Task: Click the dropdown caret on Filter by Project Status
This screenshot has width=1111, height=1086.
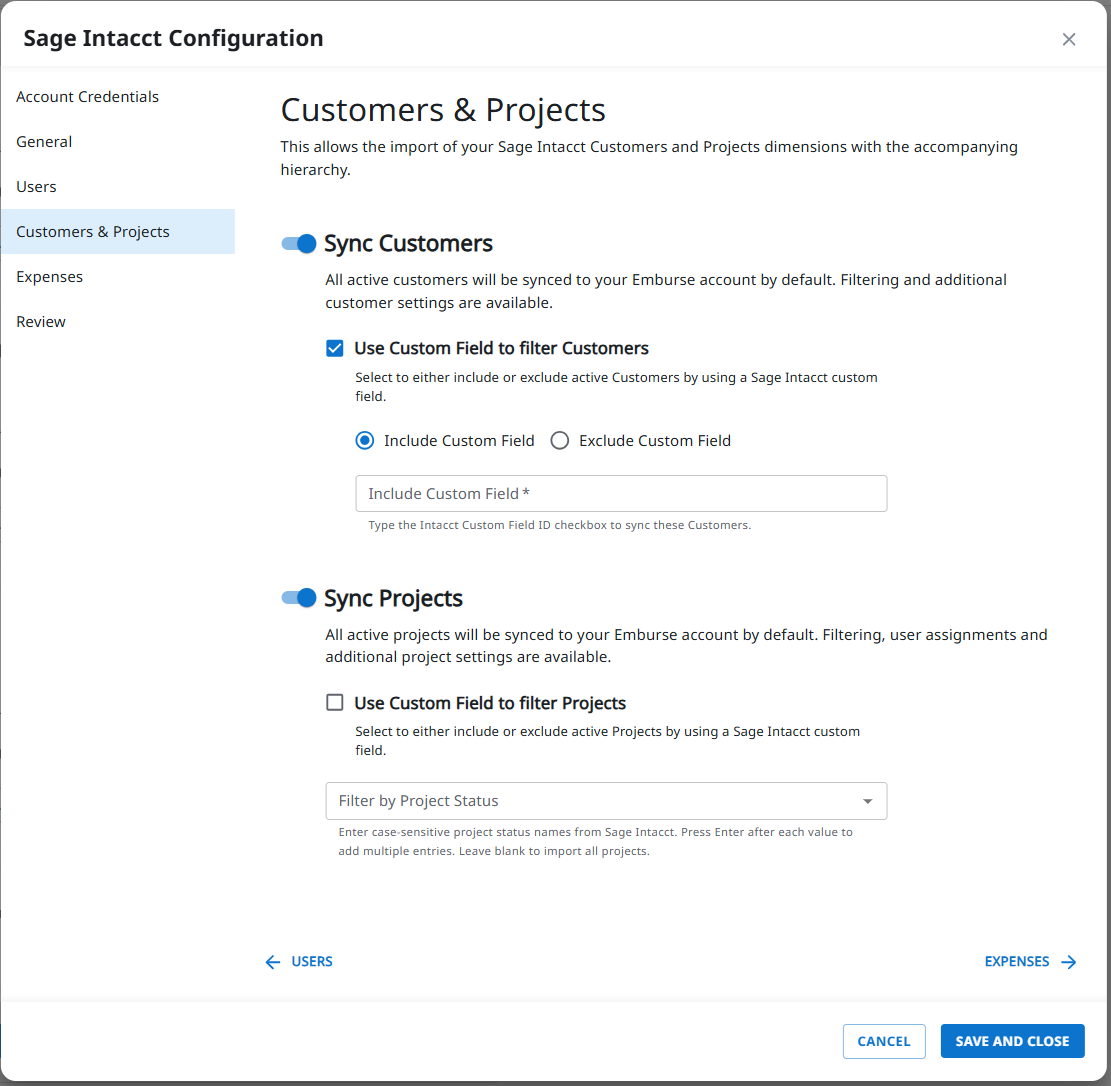Action: 868,801
